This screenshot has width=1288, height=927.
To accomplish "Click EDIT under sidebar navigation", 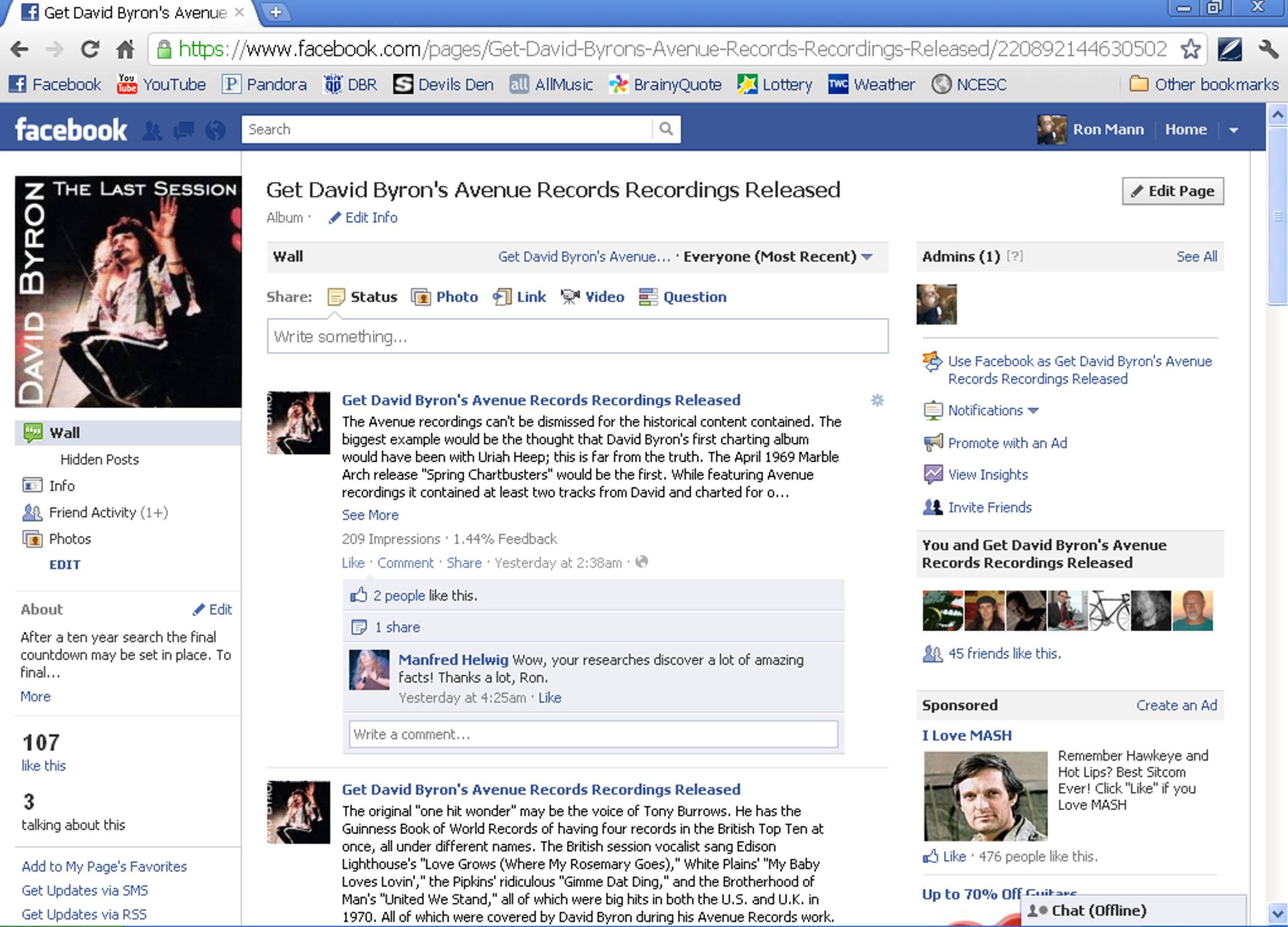I will coord(65,565).
